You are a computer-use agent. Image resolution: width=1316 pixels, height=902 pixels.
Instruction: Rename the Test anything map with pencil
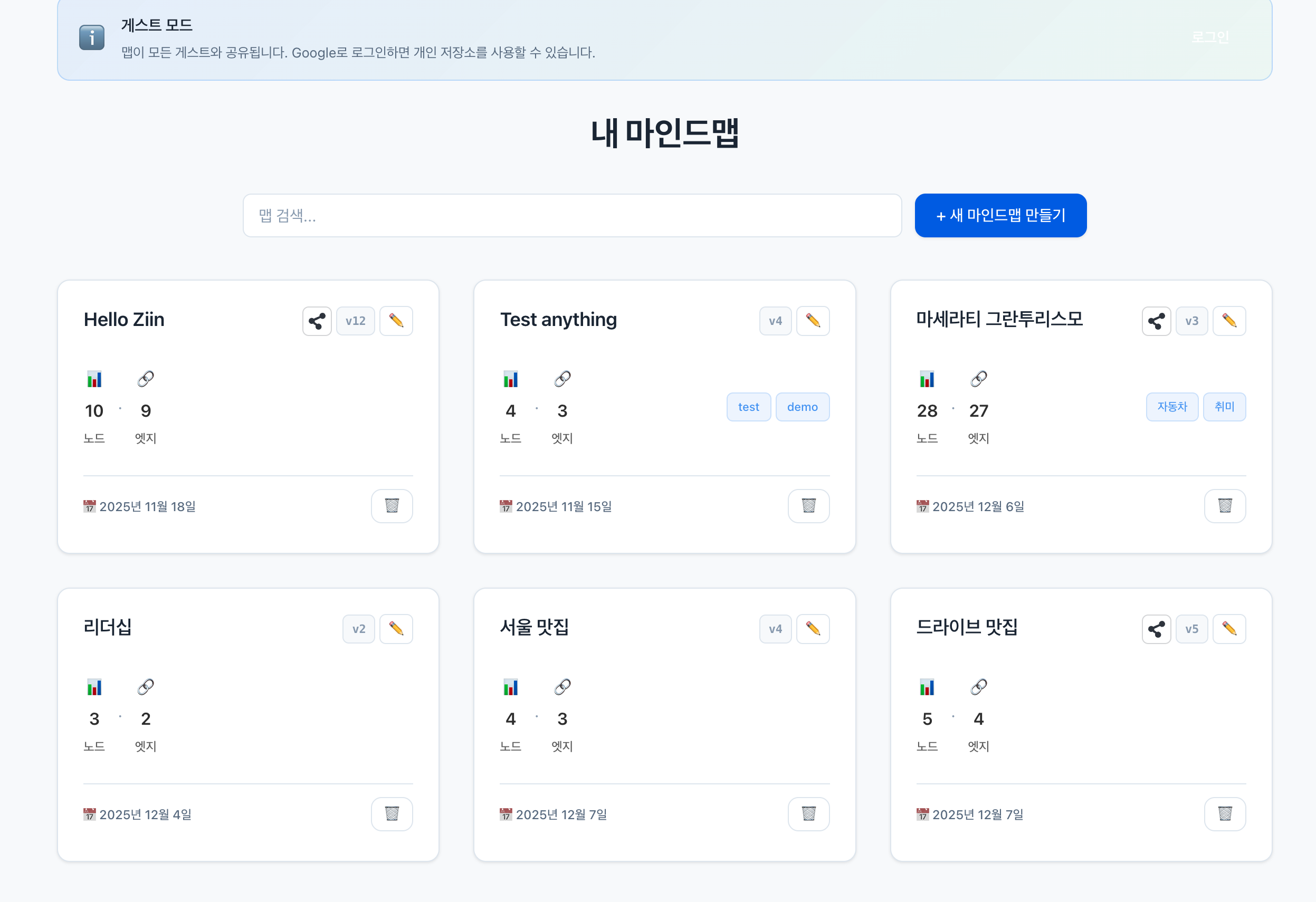pos(813,321)
